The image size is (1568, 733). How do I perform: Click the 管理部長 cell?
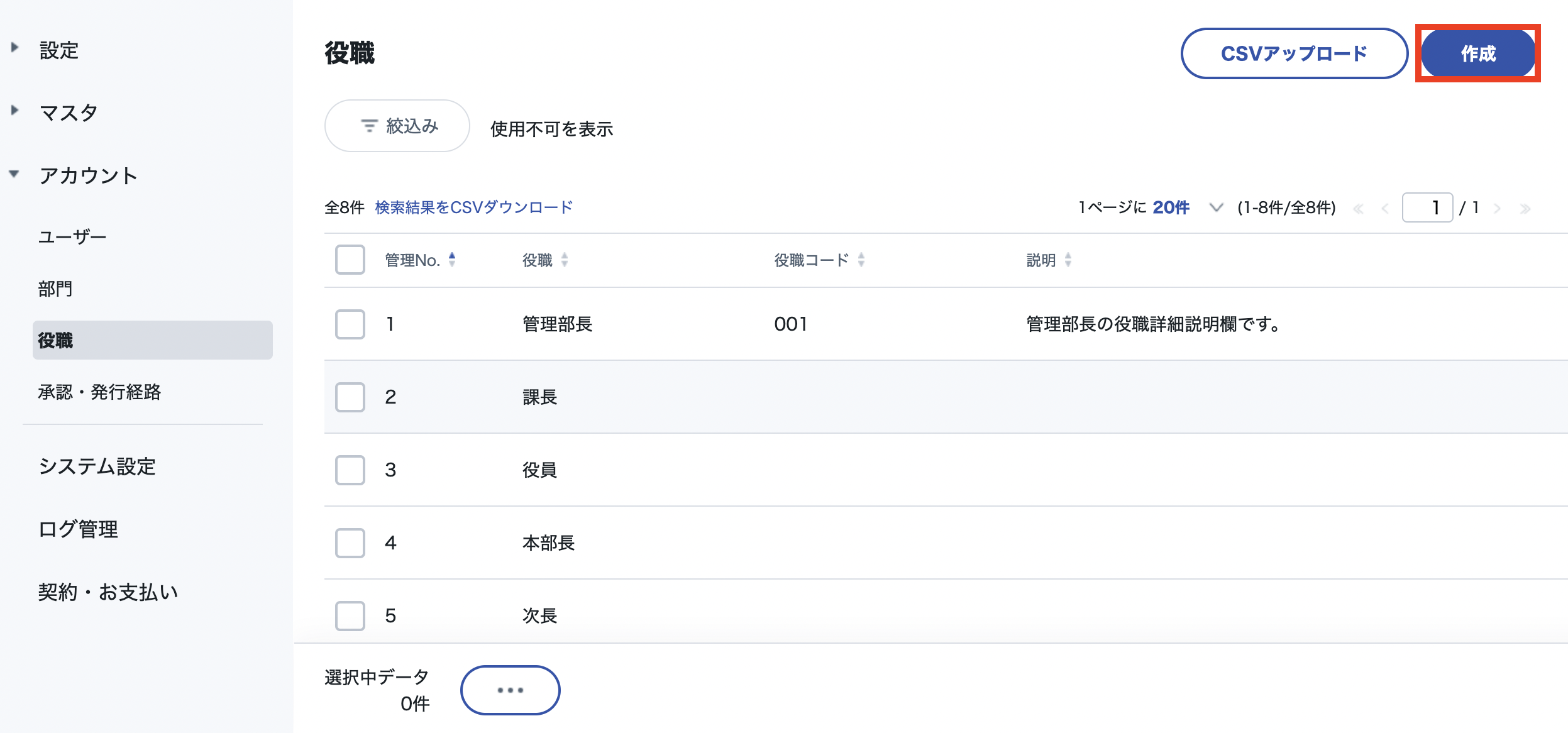tap(558, 324)
